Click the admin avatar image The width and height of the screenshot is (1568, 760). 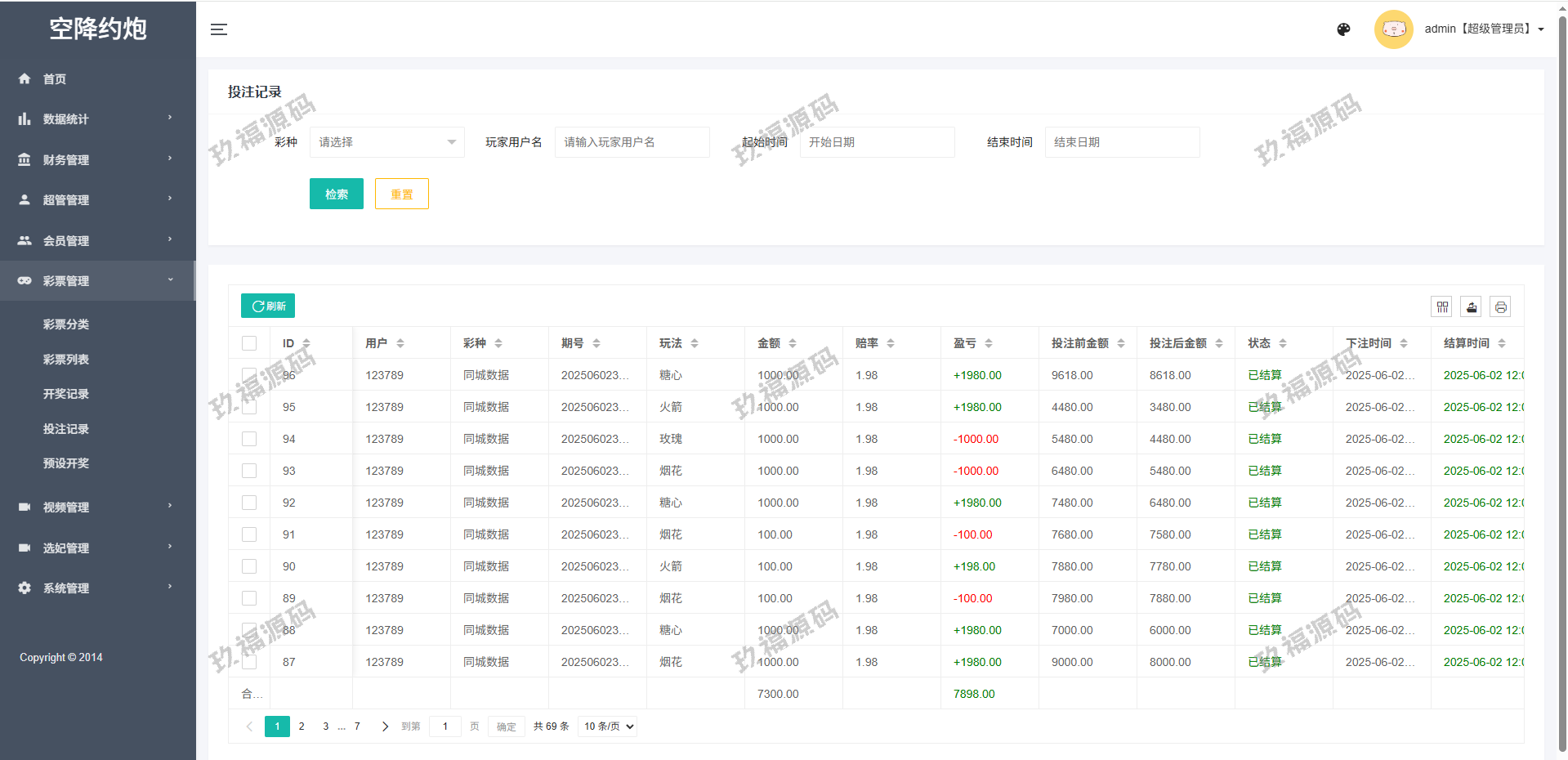pos(1393,29)
